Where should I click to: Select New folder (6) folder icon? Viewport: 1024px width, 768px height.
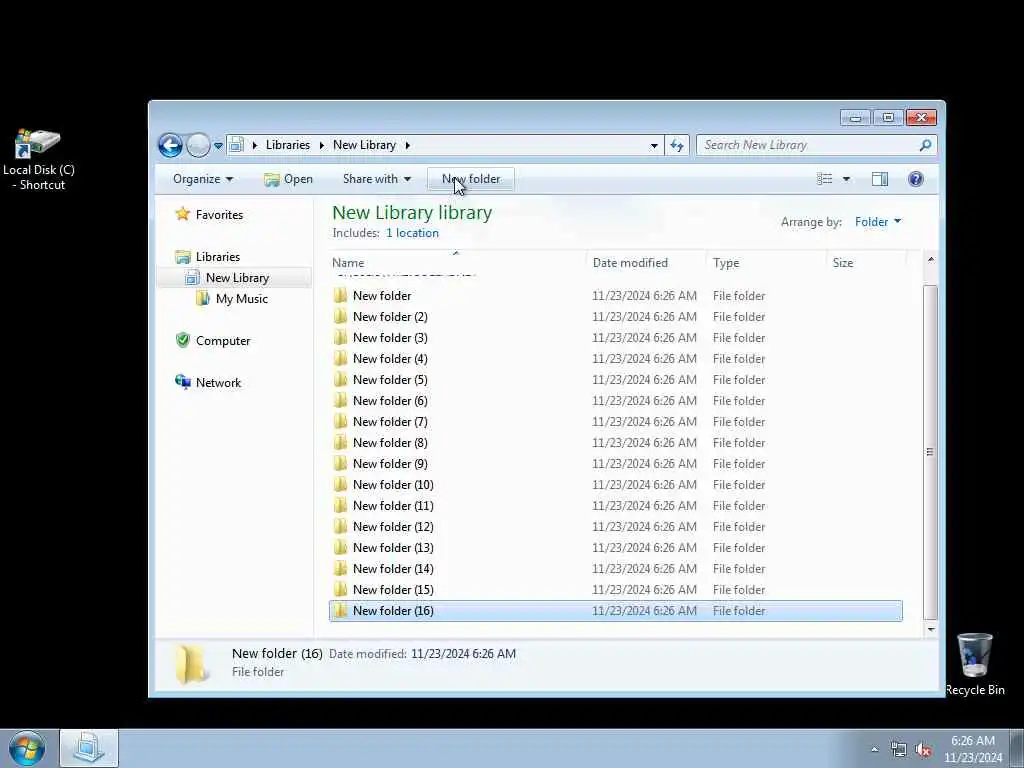point(340,400)
